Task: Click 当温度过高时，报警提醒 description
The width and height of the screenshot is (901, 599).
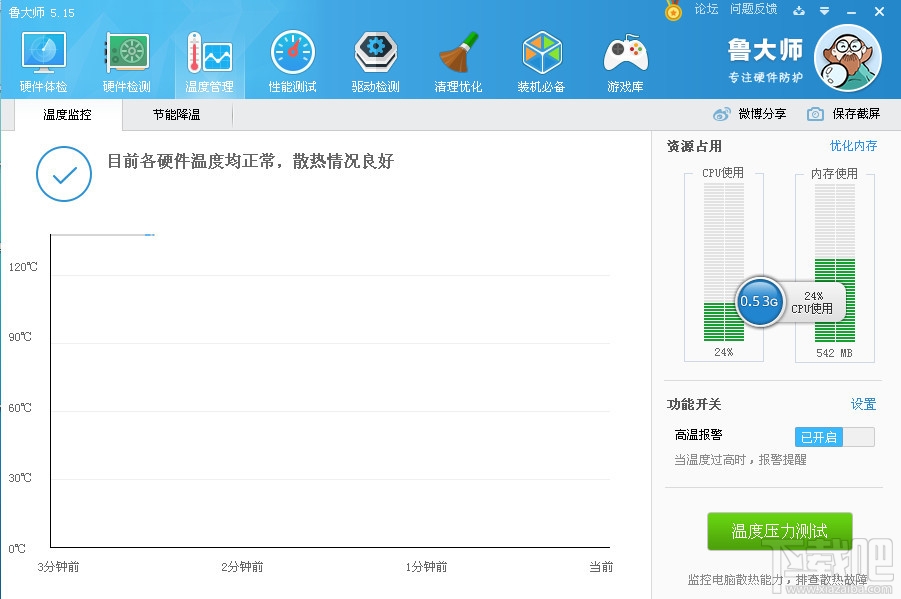Action: click(x=740, y=460)
